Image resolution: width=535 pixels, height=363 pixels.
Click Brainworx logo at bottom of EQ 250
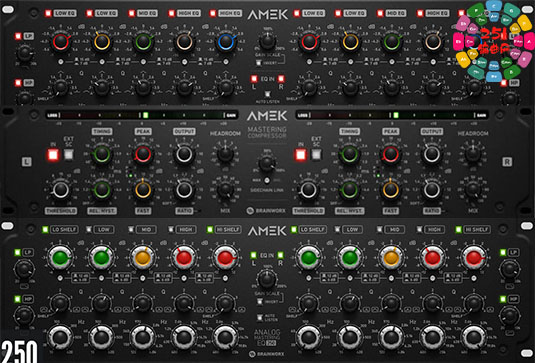pyautogui.click(x=266, y=354)
